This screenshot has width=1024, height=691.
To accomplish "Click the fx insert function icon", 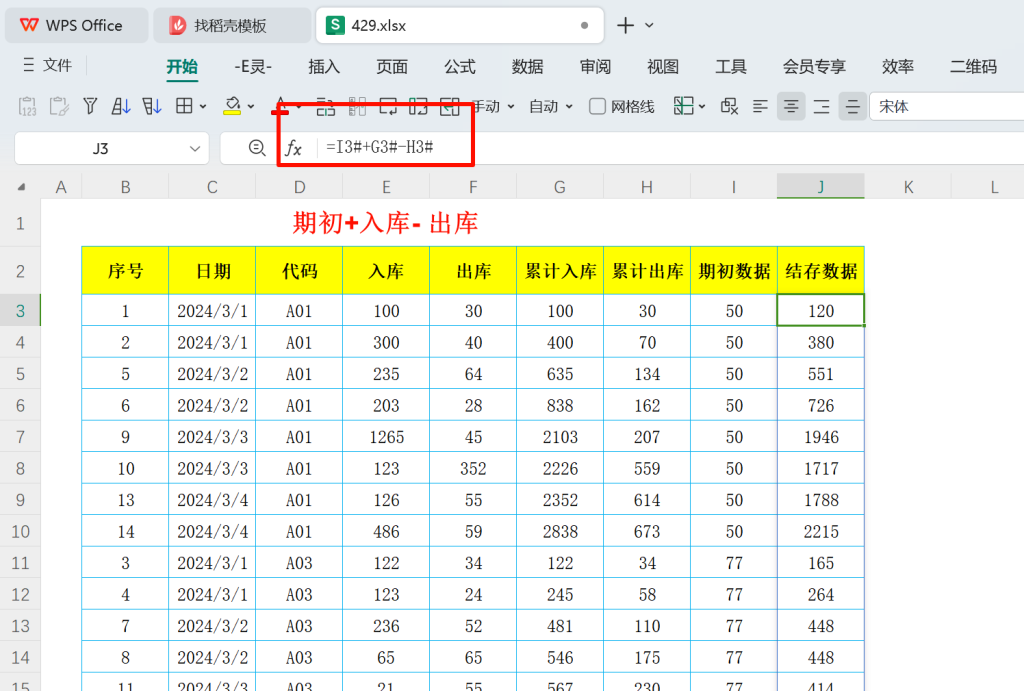I will pyautogui.click(x=294, y=148).
